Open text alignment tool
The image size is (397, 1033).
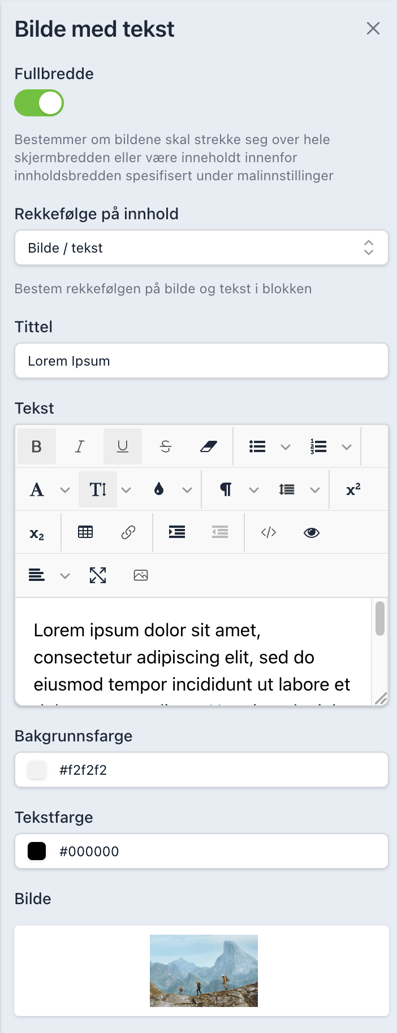coord(37,576)
